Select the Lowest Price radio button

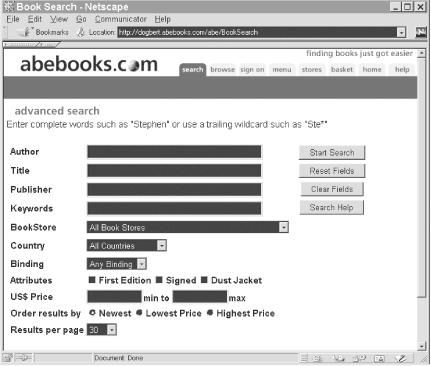pyautogui.click(x=139, y=313)
